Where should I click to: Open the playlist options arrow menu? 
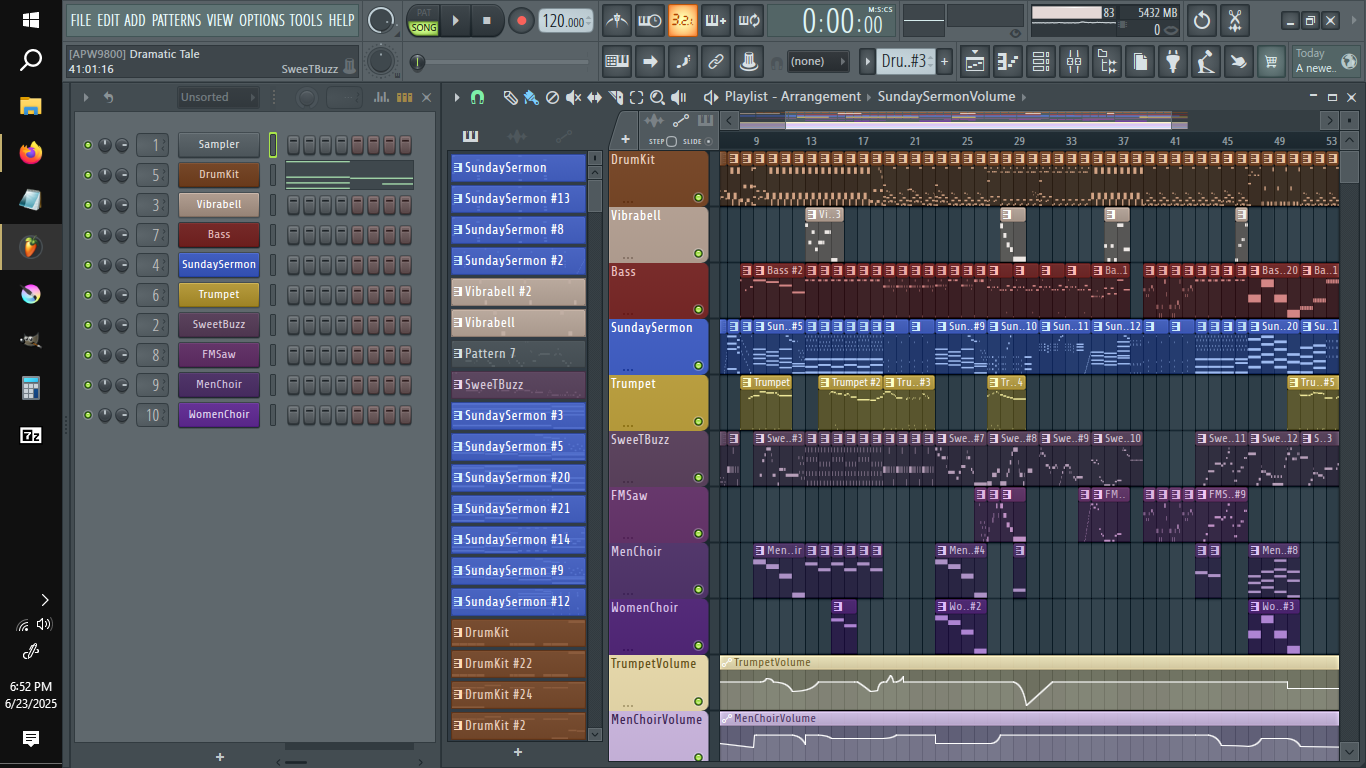click(x=457, y=97)
